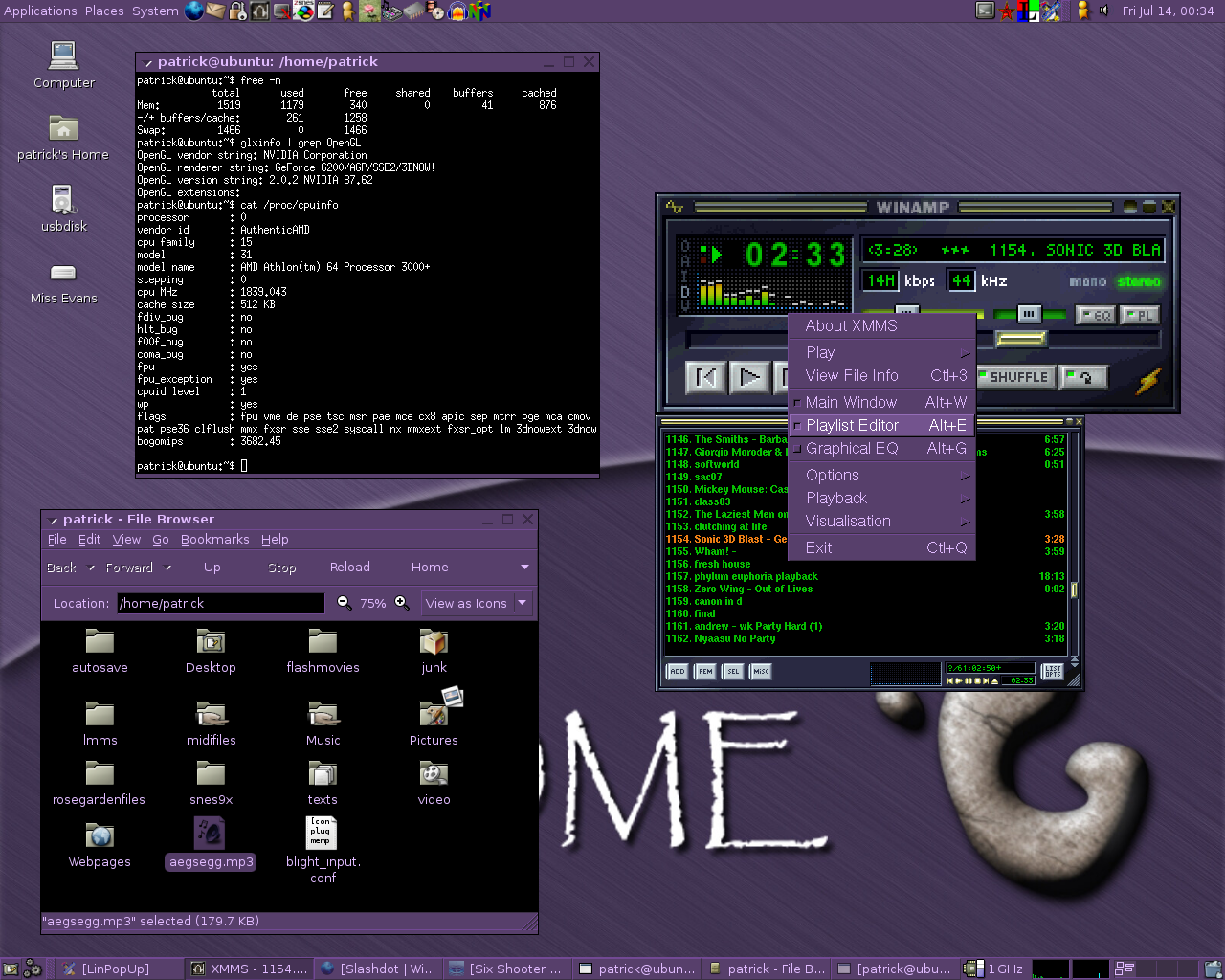
Task: Open the Forward history dropdown arrow
Action: tap(168, 568)
